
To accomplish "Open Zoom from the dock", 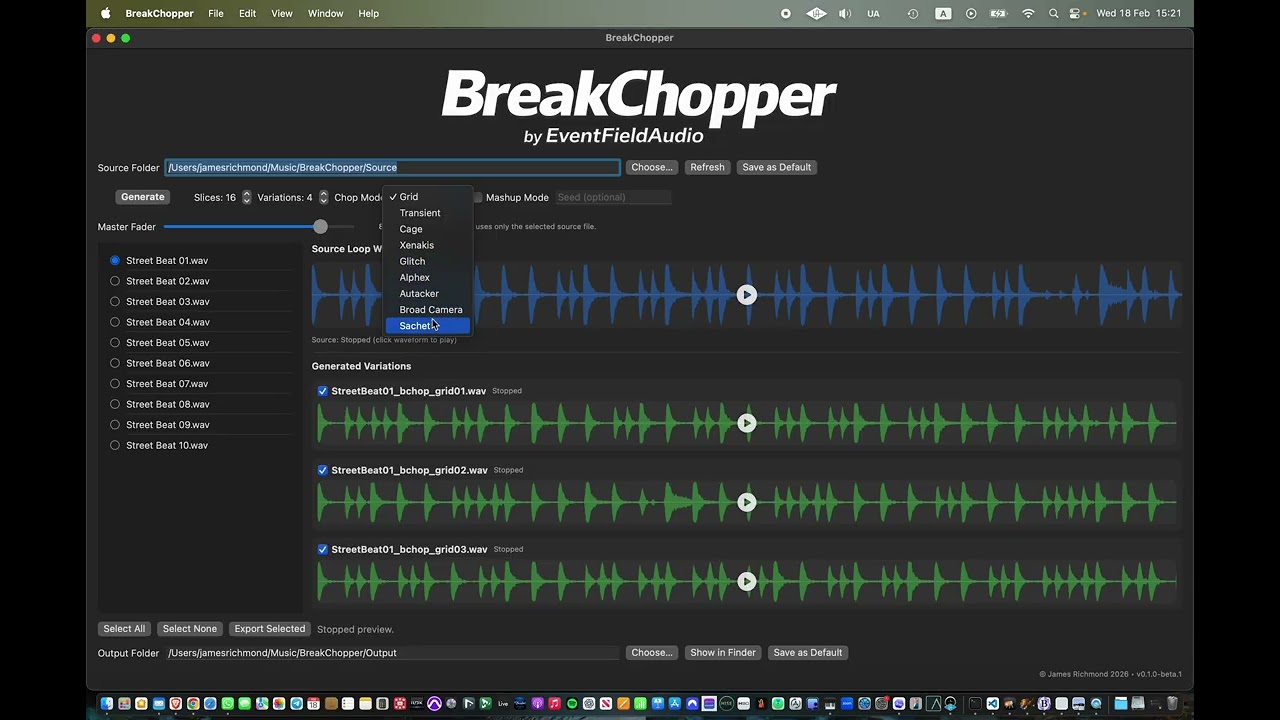I will (x=847, y=704).
